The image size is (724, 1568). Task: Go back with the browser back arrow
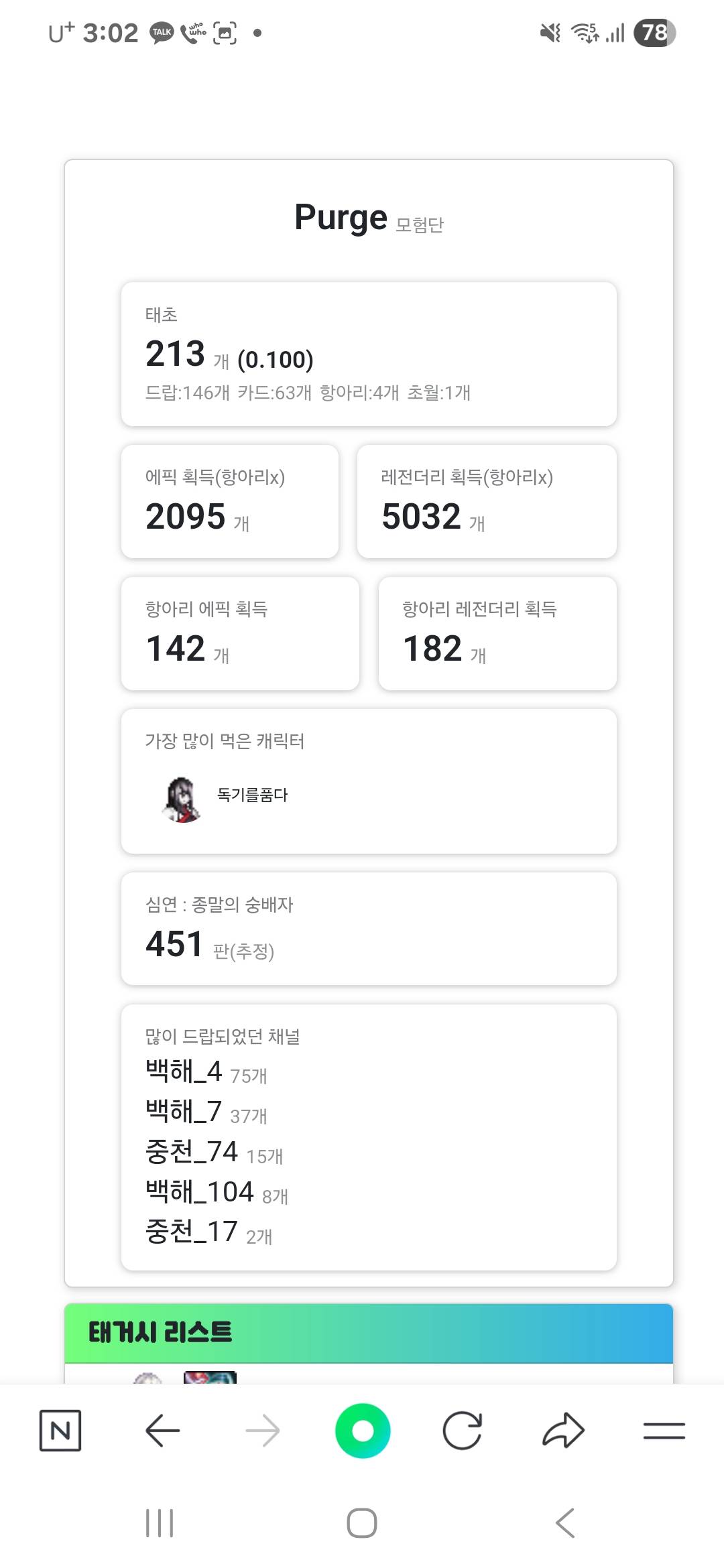(162, 1431)
